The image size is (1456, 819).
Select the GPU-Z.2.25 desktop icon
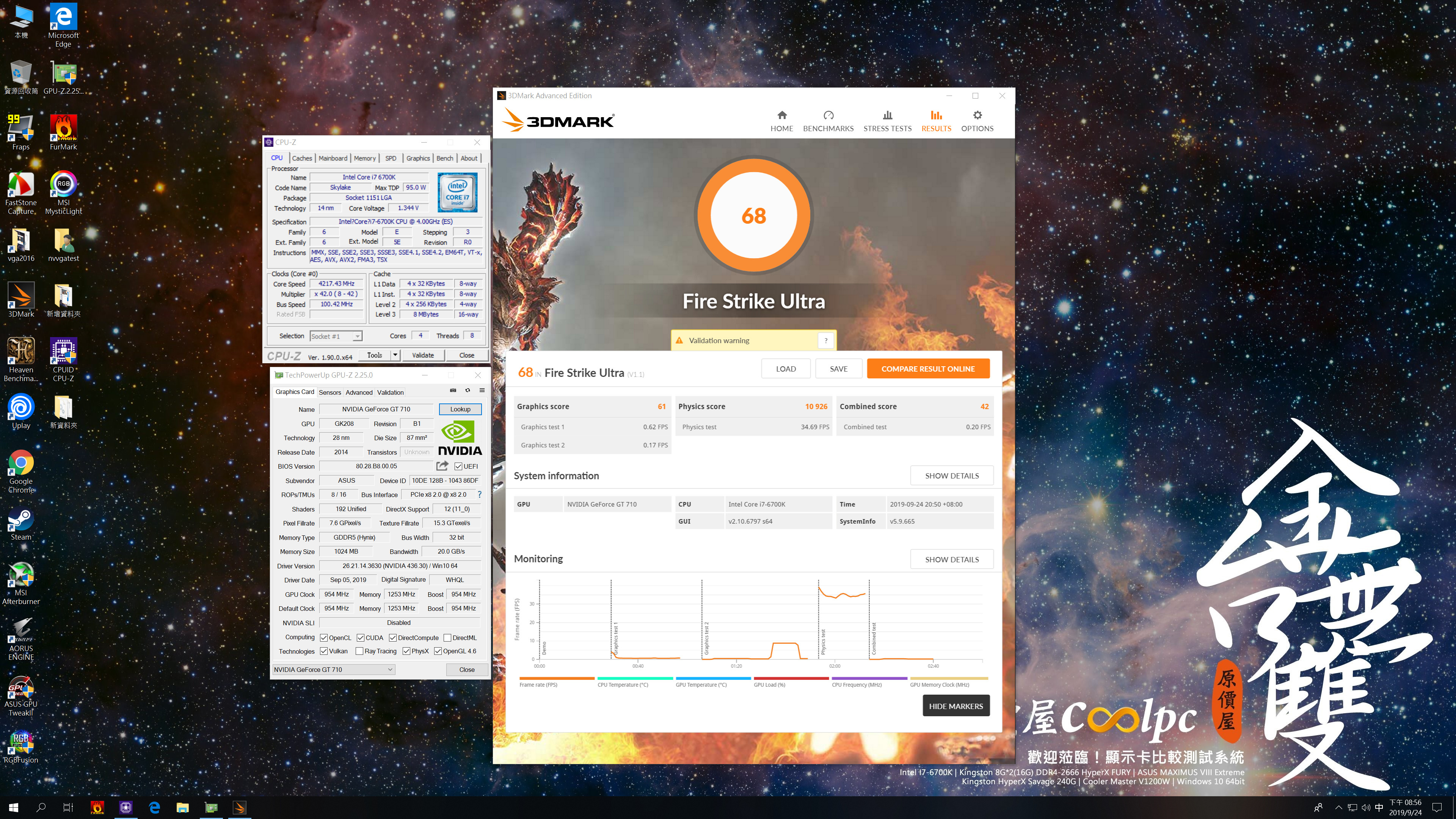point(63,77)
